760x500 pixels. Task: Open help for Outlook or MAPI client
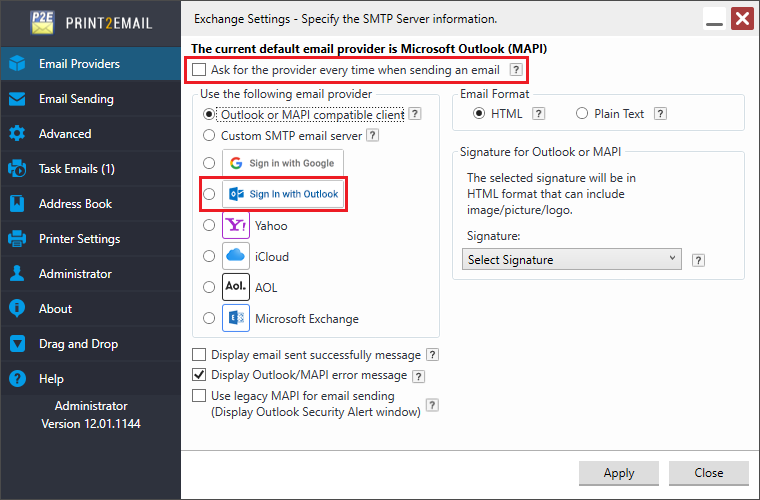pyautogui.click(x=415, y=114)
